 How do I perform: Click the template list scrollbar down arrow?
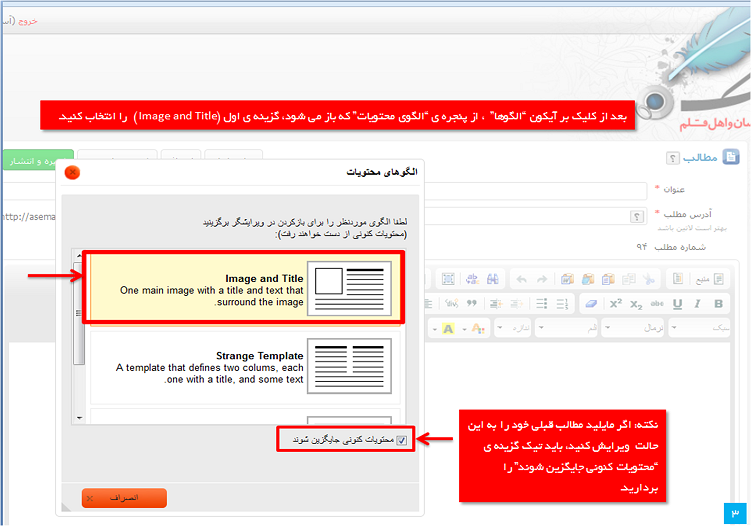pyautogui.click(x=80, y=418)
